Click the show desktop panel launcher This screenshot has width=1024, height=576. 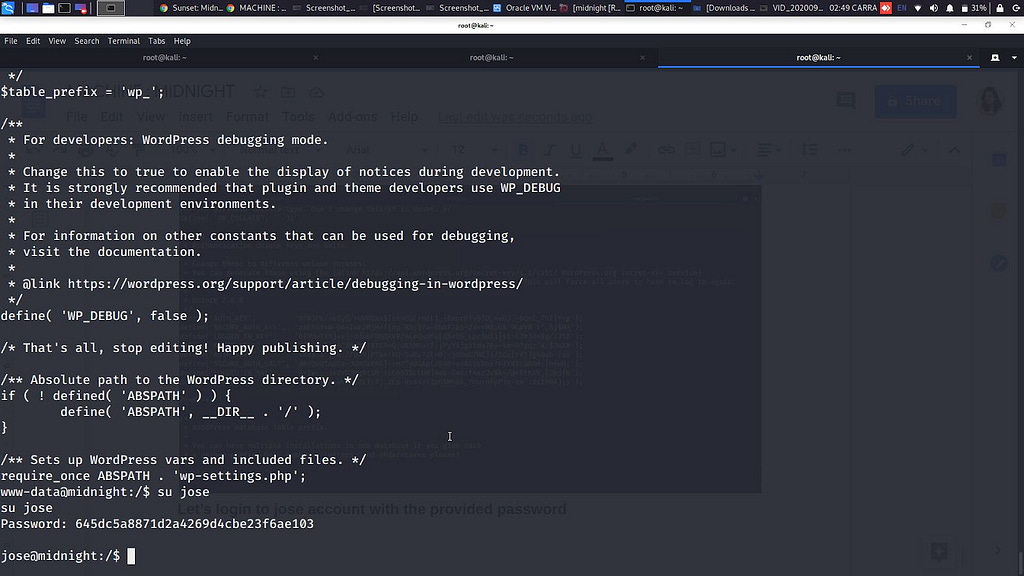32,8
